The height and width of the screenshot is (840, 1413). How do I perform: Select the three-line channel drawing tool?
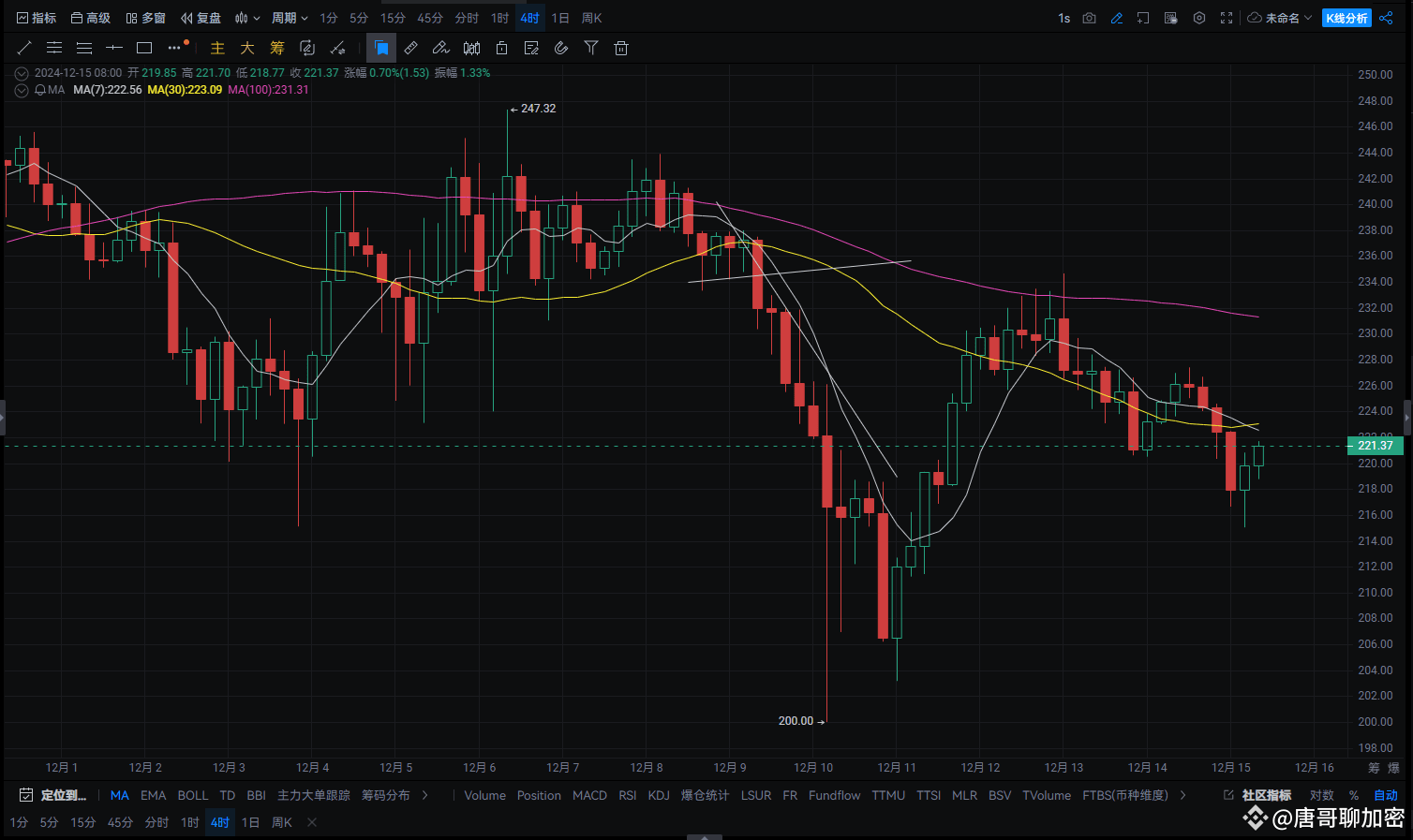pos(84,48)
